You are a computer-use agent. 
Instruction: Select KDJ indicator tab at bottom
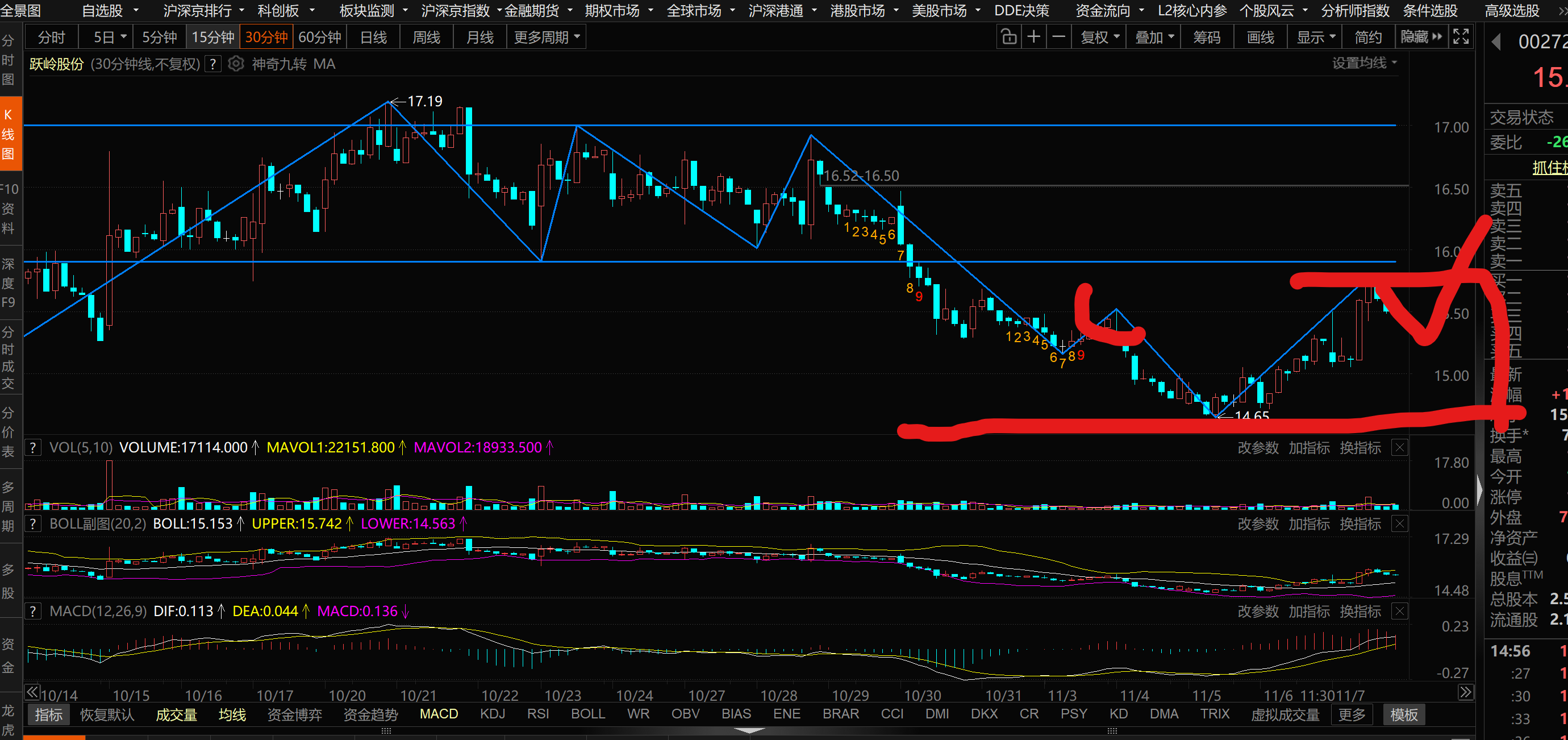tap(492, 714)
